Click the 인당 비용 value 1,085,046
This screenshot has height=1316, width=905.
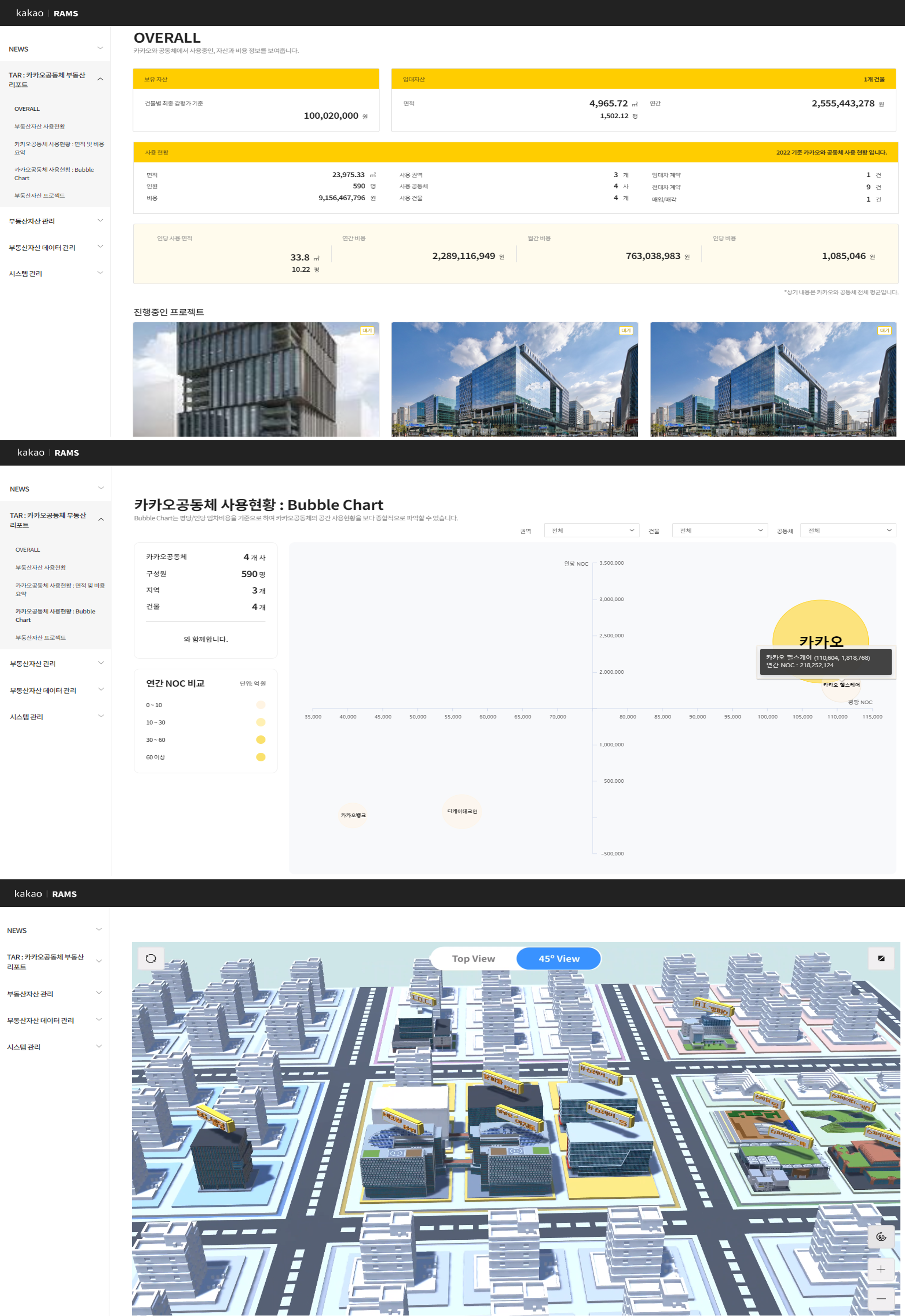coord(844,256)
